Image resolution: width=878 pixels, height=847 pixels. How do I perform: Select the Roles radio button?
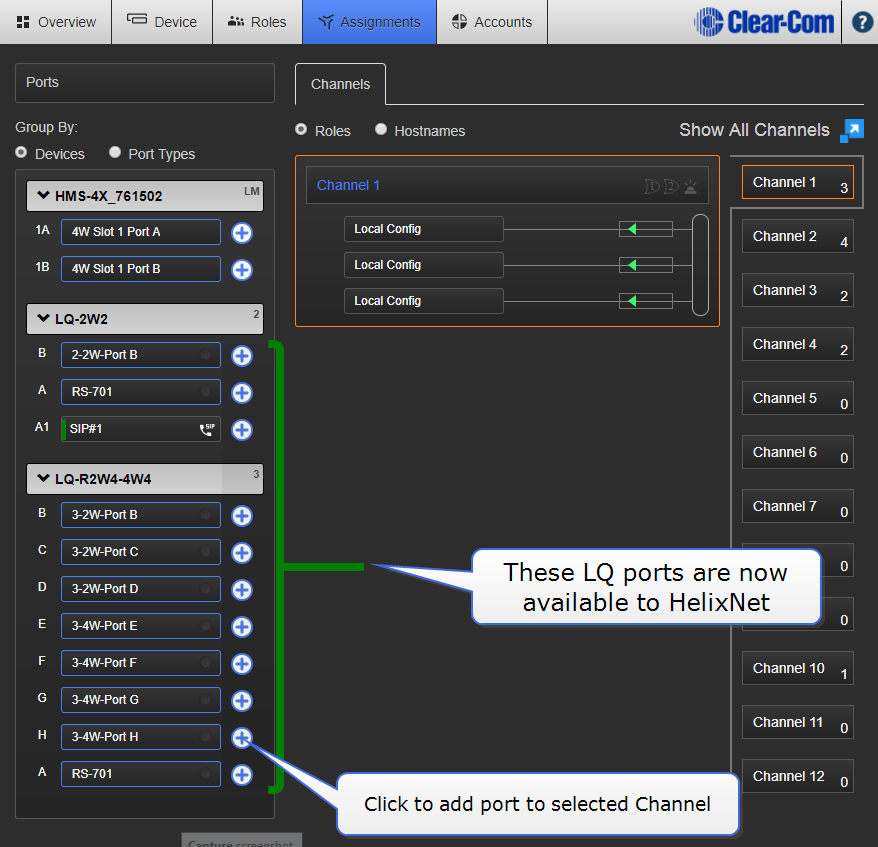[301, 129]
